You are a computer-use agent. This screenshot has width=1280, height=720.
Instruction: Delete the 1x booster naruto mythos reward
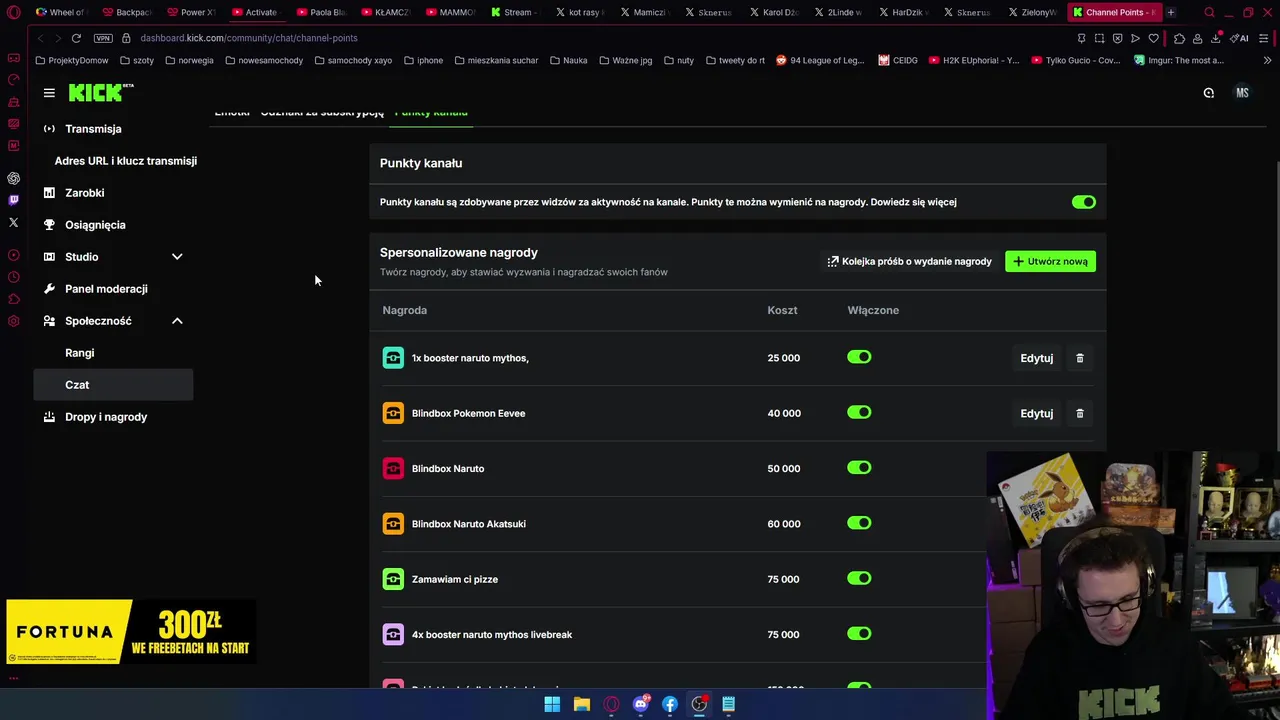click(1080, 358)
